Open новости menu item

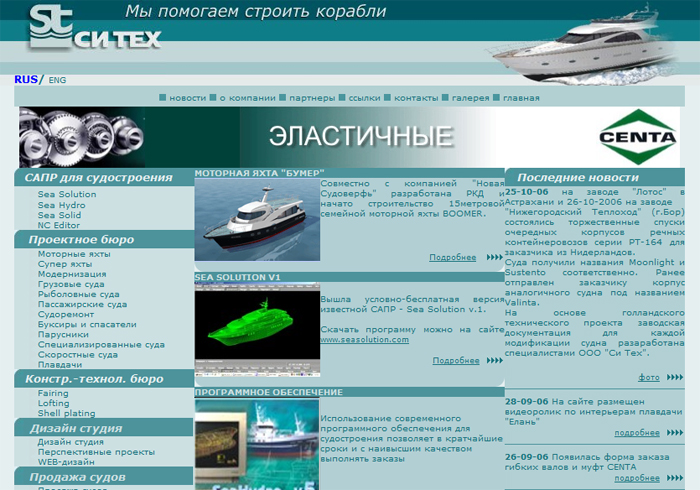pos(188,98)
